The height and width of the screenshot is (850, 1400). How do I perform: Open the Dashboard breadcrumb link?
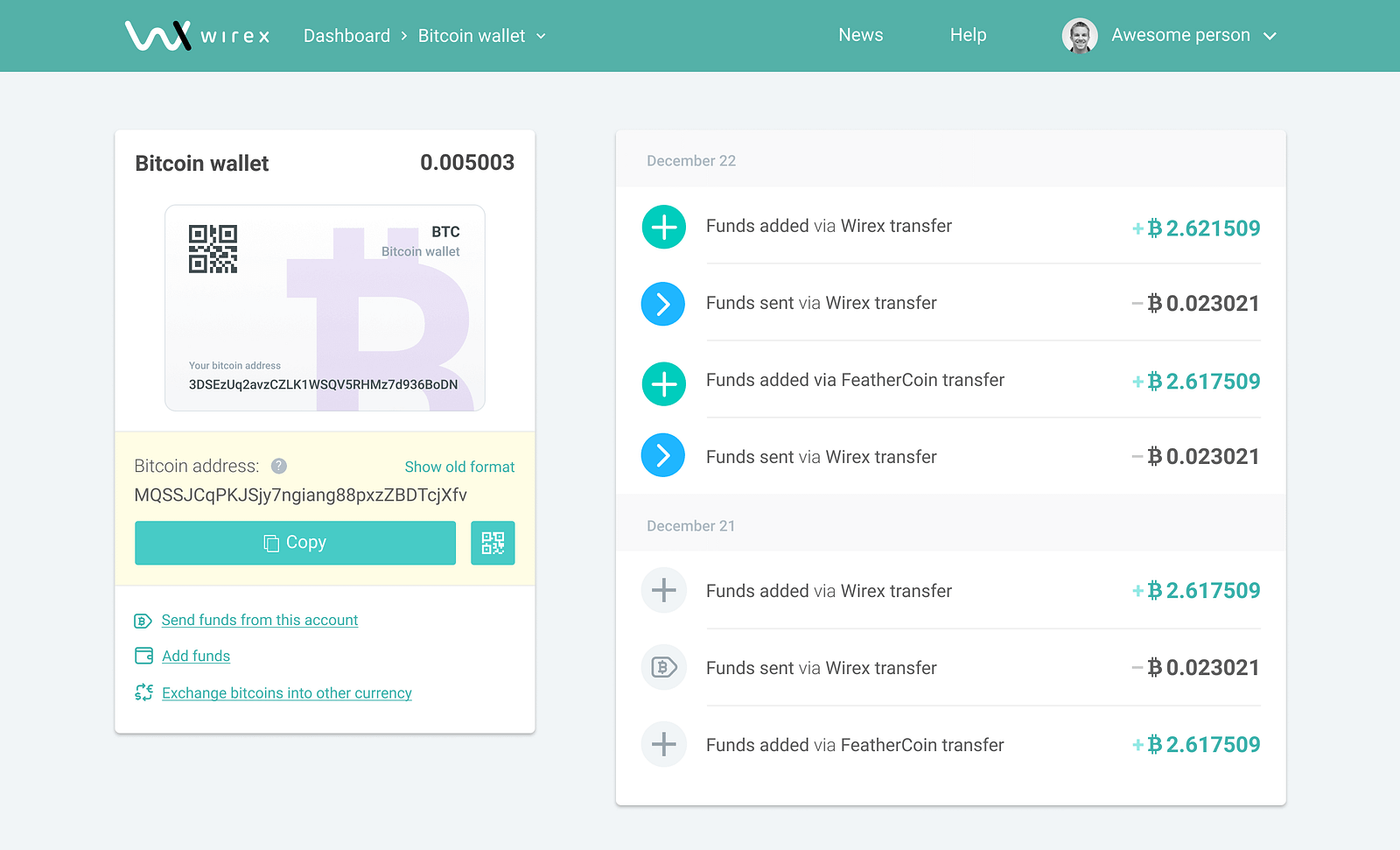(x=346, y=36)
